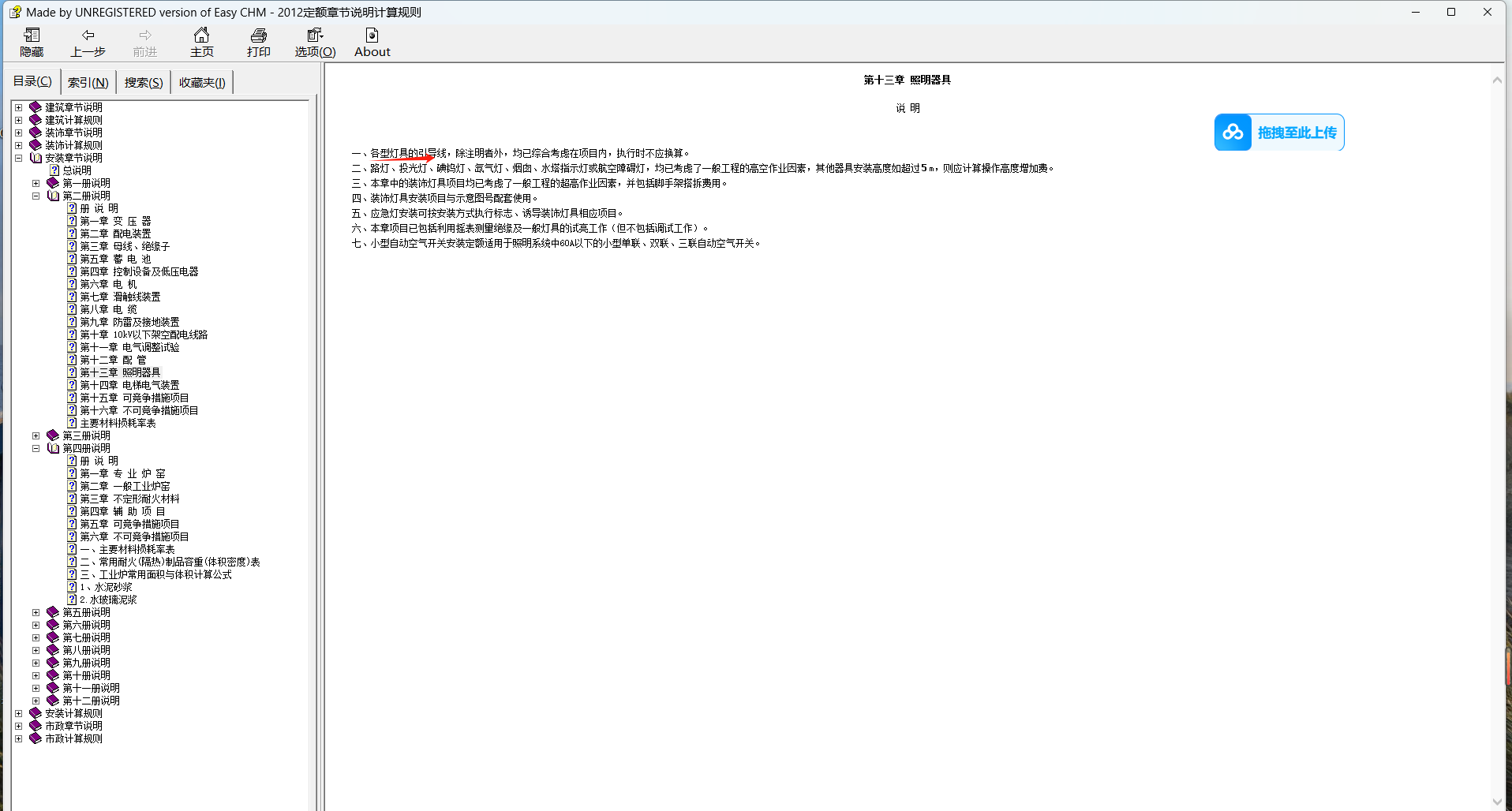Click the book icon of 建筑章节说明
1512x811 pixels.
(36, 107)
